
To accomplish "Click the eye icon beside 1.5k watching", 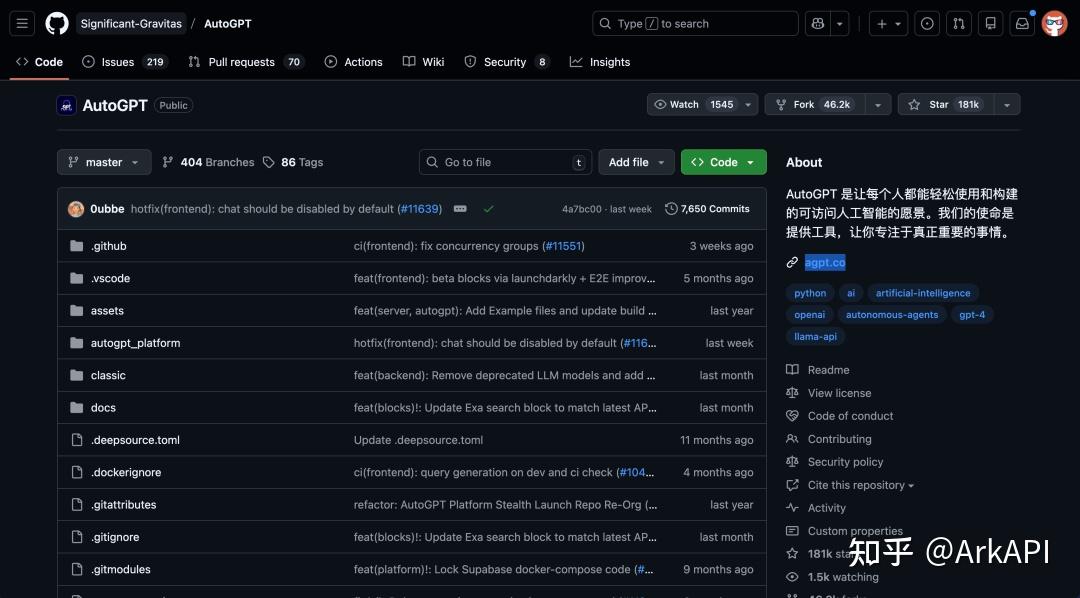I will [792, 577].
